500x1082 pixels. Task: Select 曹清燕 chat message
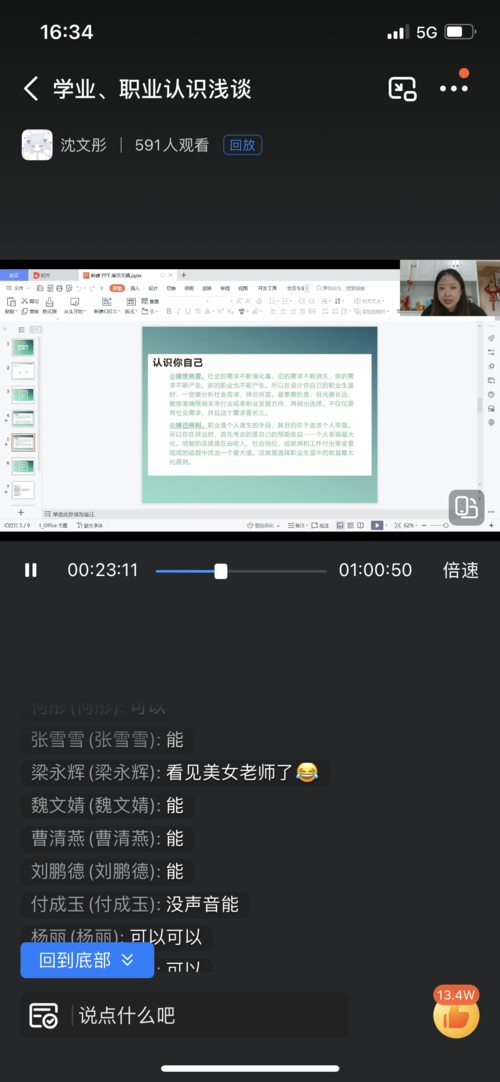click(x=108, y=838)
